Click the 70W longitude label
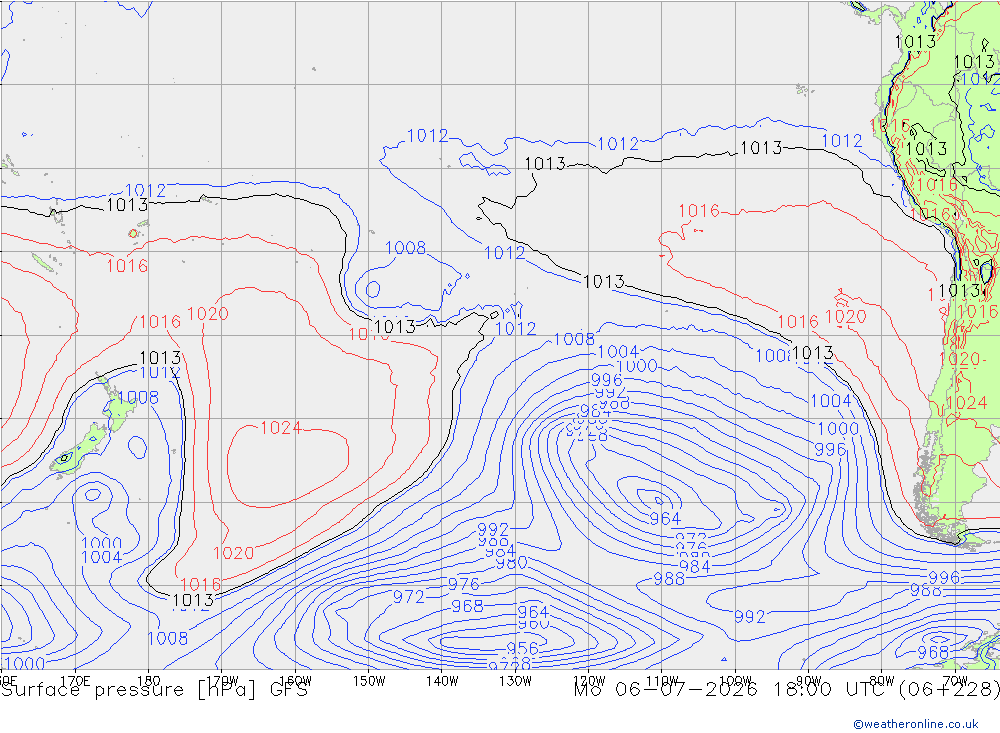Viewport: 1000px width, 733px height. pos(955,681)
